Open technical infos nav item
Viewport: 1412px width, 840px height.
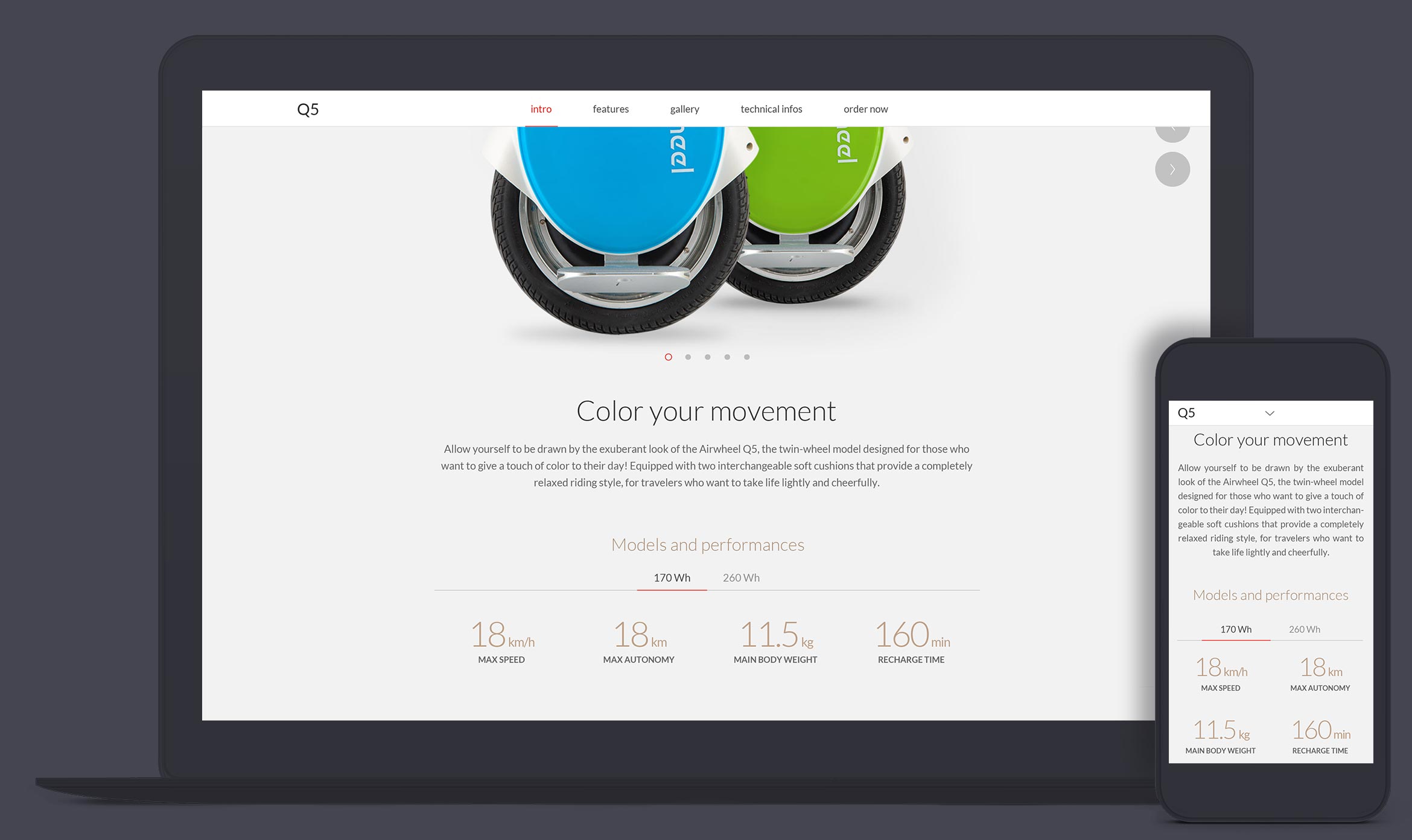[771, 109]
